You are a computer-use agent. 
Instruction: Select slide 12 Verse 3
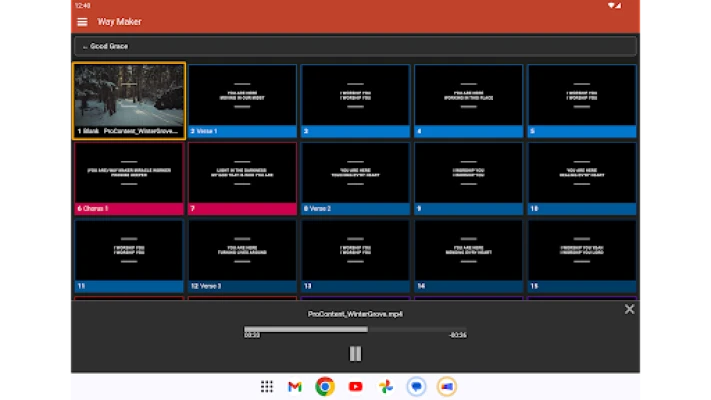242,256
